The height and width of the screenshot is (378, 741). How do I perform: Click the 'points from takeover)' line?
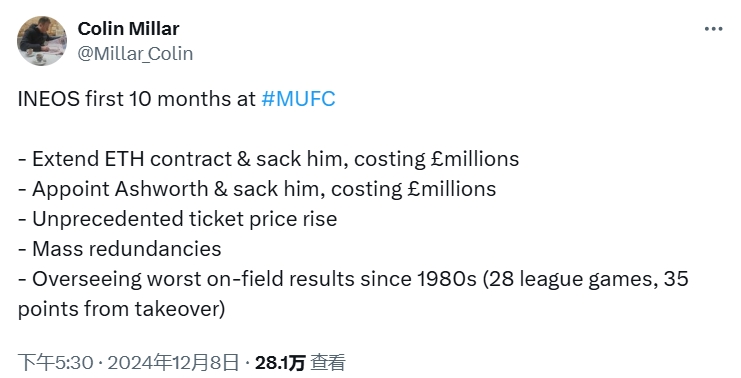click(x=121, y=309)
